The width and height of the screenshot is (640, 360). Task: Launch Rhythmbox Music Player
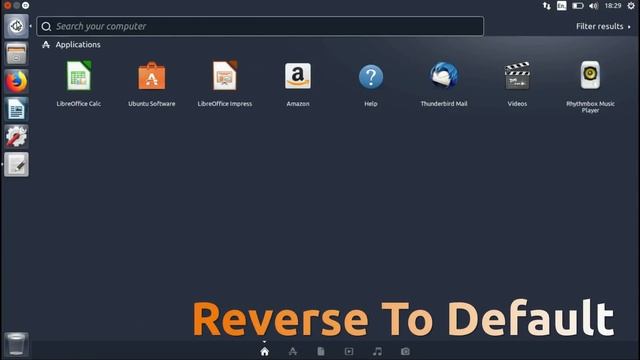[590, 75]
